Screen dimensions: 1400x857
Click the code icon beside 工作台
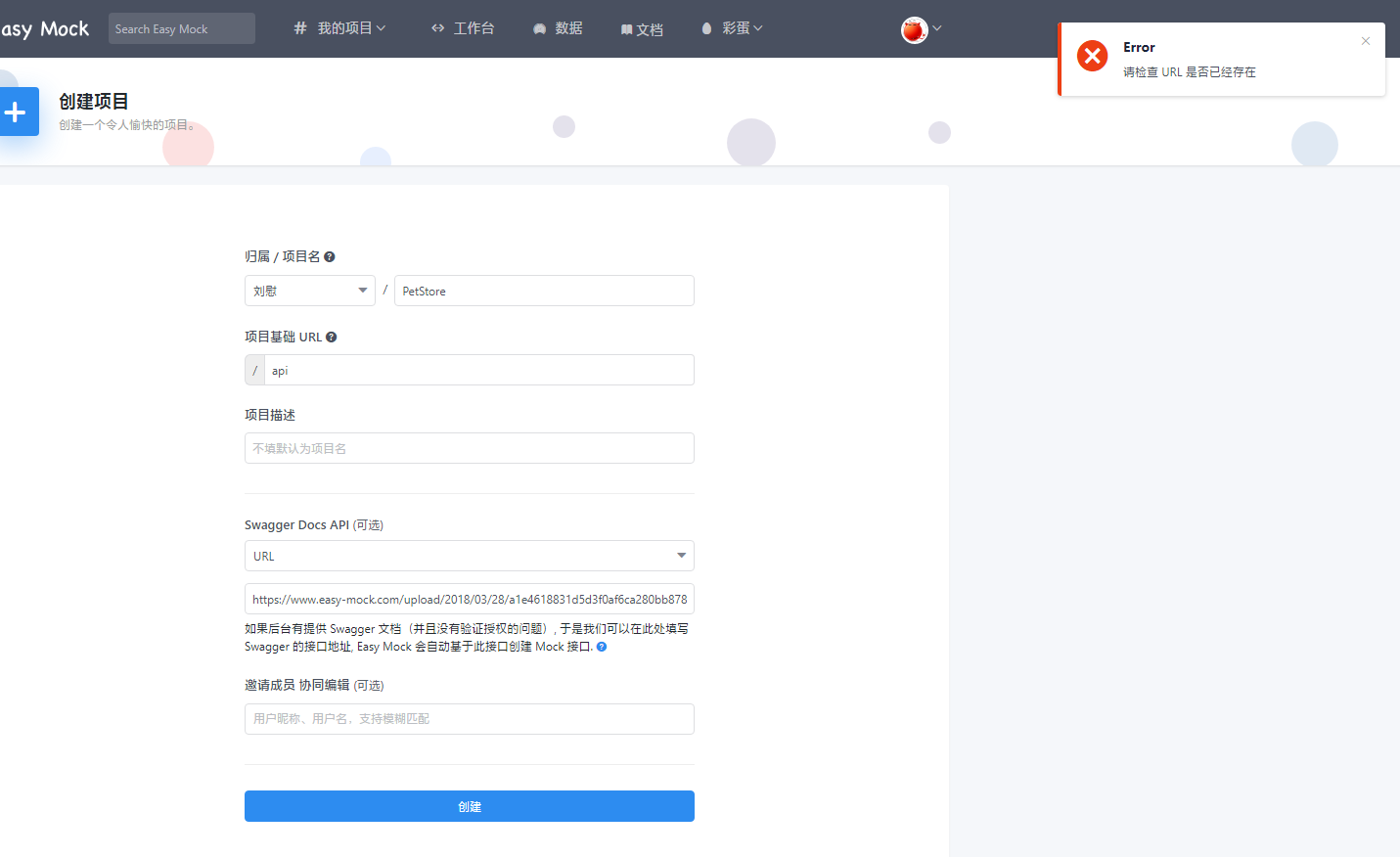click(x=437, y=28)
